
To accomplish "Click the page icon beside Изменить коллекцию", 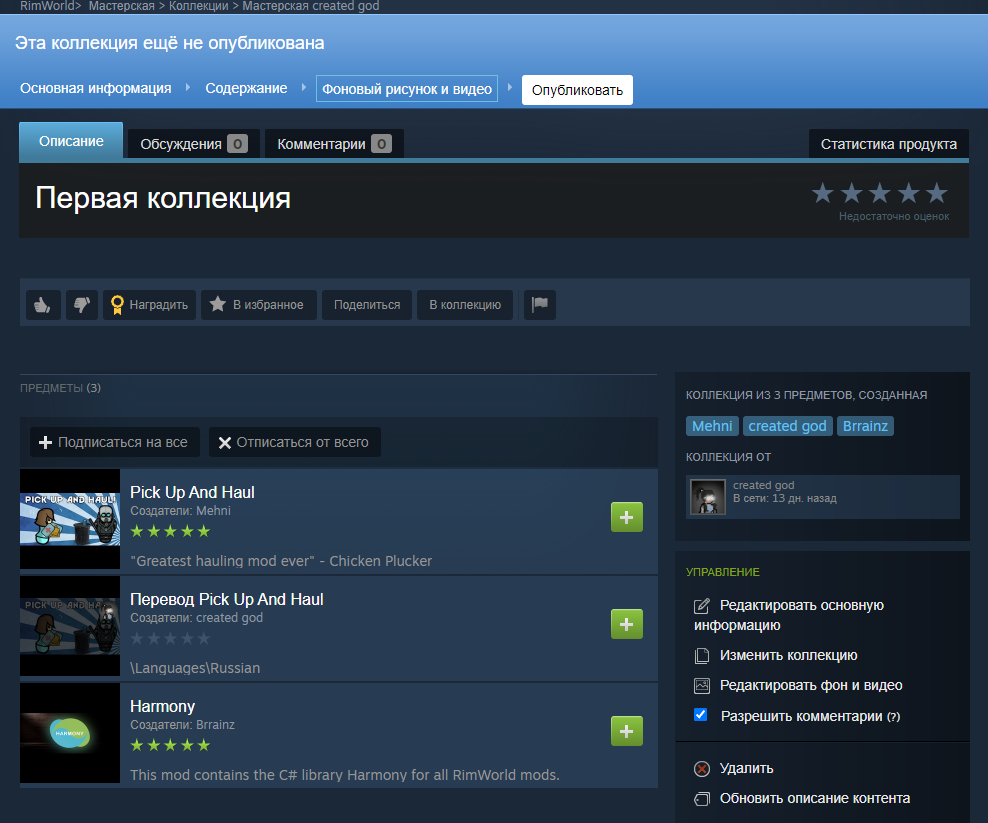I will click(701, 656).
